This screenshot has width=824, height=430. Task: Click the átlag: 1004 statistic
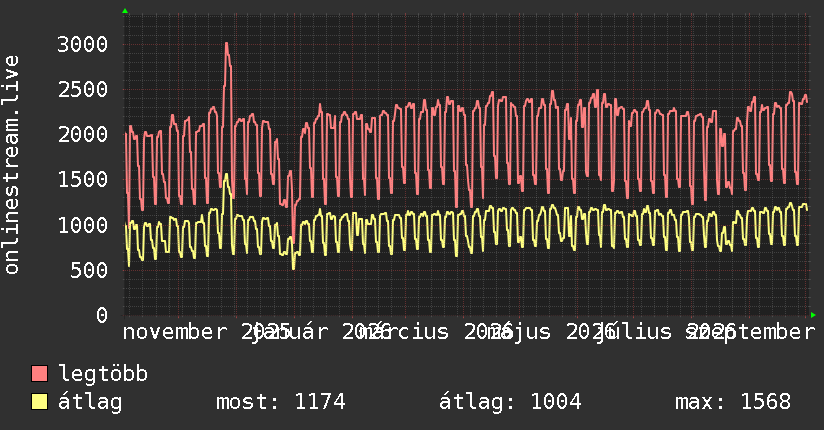[510, 402]
